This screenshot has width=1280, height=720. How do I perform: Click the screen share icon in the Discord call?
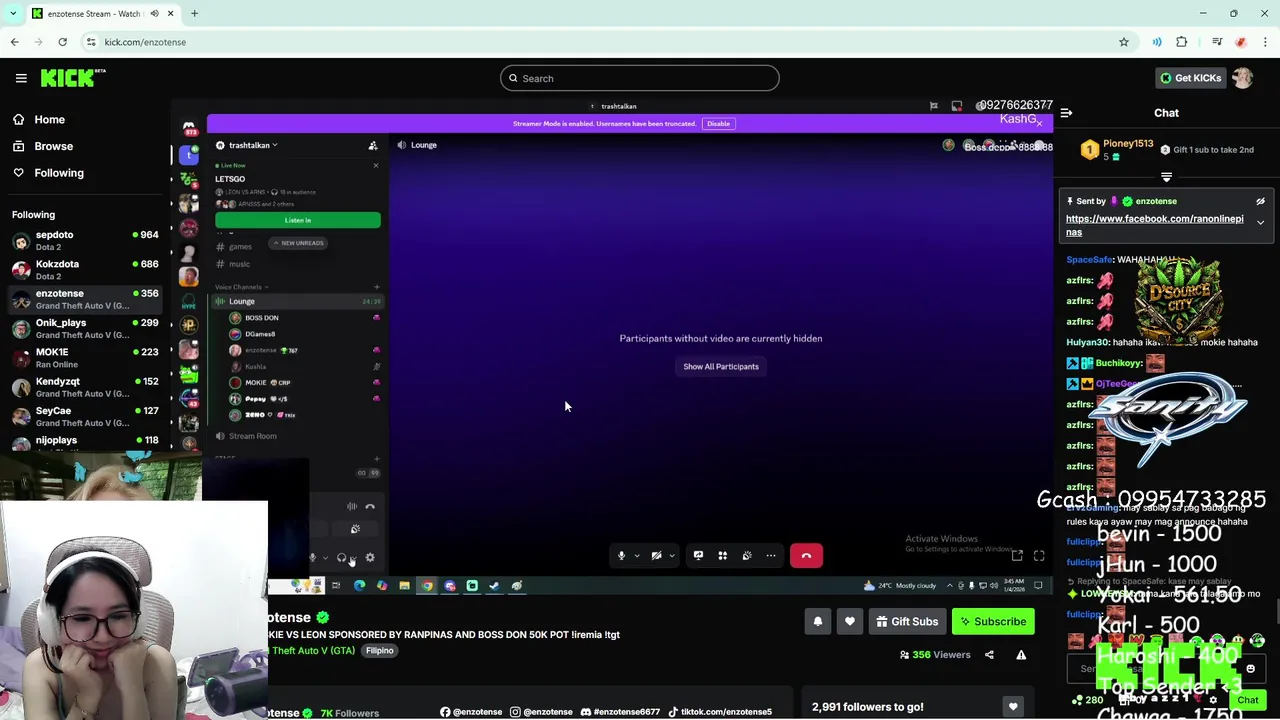point(698,555)
